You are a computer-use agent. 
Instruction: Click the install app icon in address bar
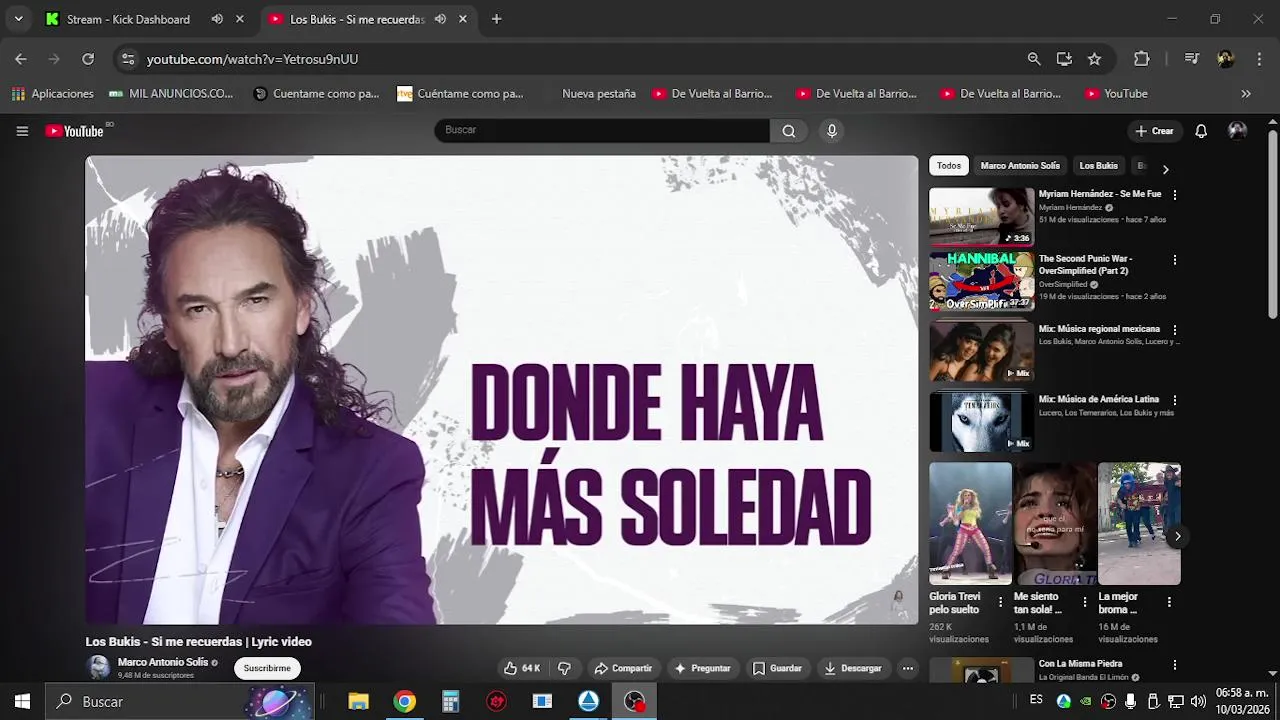[x=1064, y=59]
